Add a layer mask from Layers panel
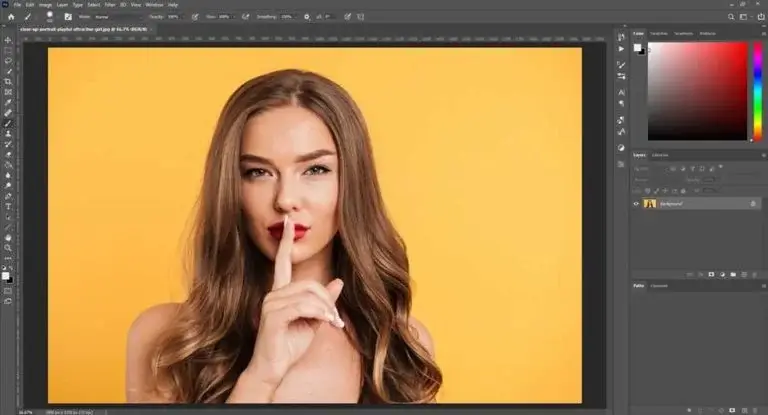The height and width of the screenshot is (415, 768). click(x=711, y=275)
